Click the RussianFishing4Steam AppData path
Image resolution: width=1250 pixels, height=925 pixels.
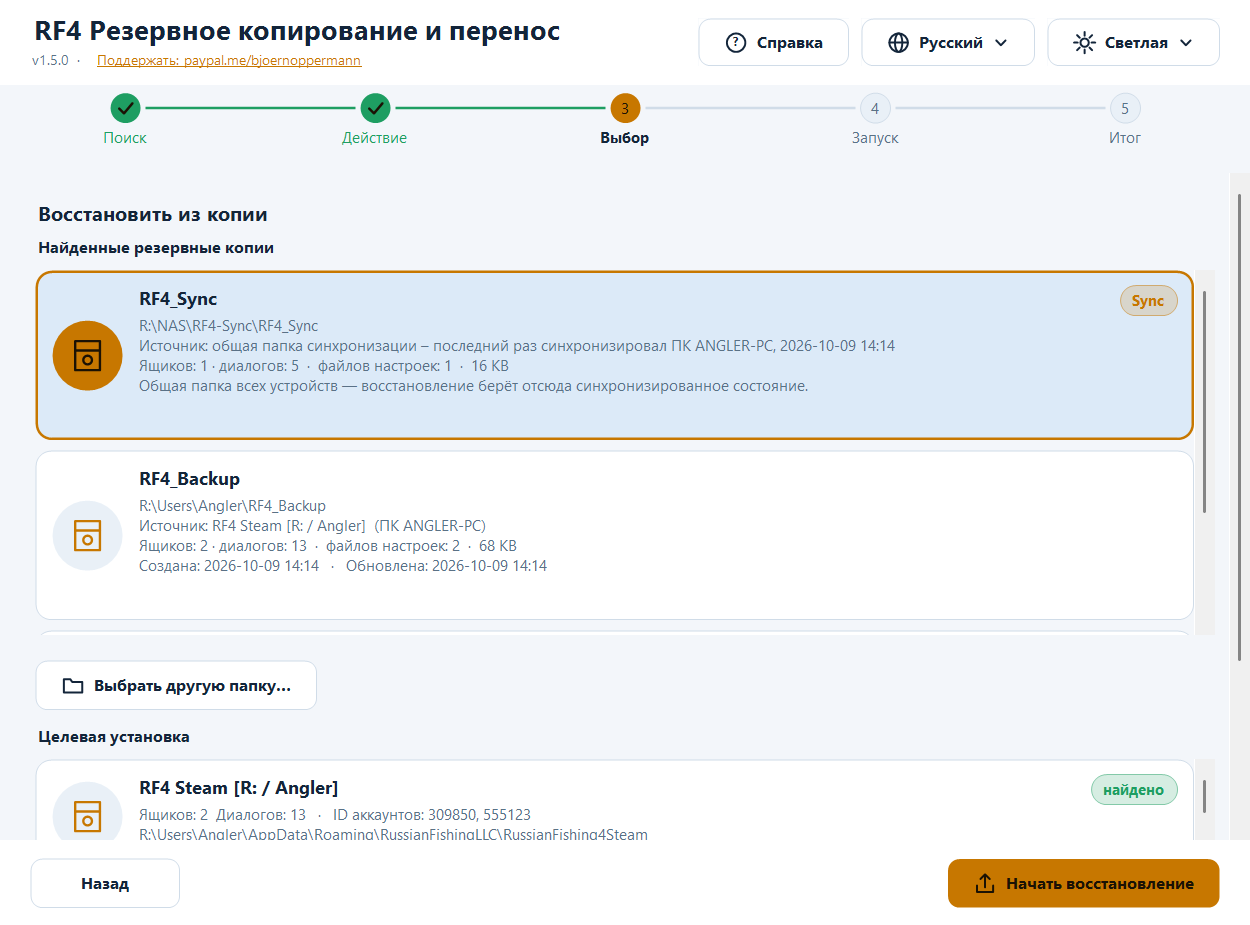tap(393, 834)
